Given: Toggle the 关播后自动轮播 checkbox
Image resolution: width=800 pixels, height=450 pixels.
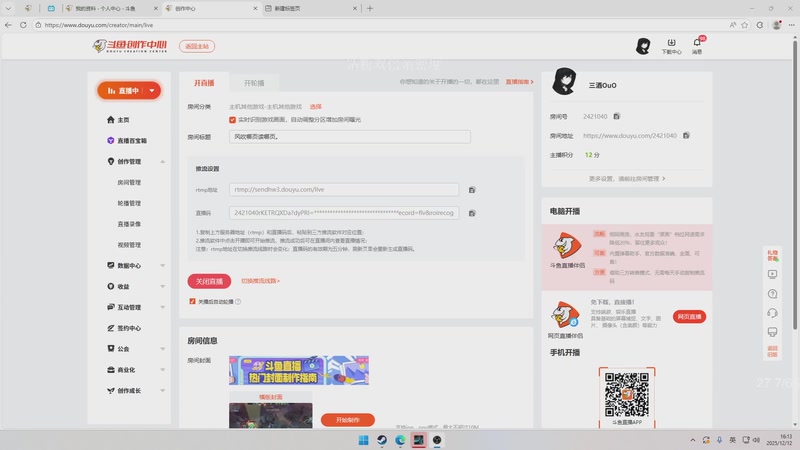Looking at the screenshot, I should click(x=192, y=302).
